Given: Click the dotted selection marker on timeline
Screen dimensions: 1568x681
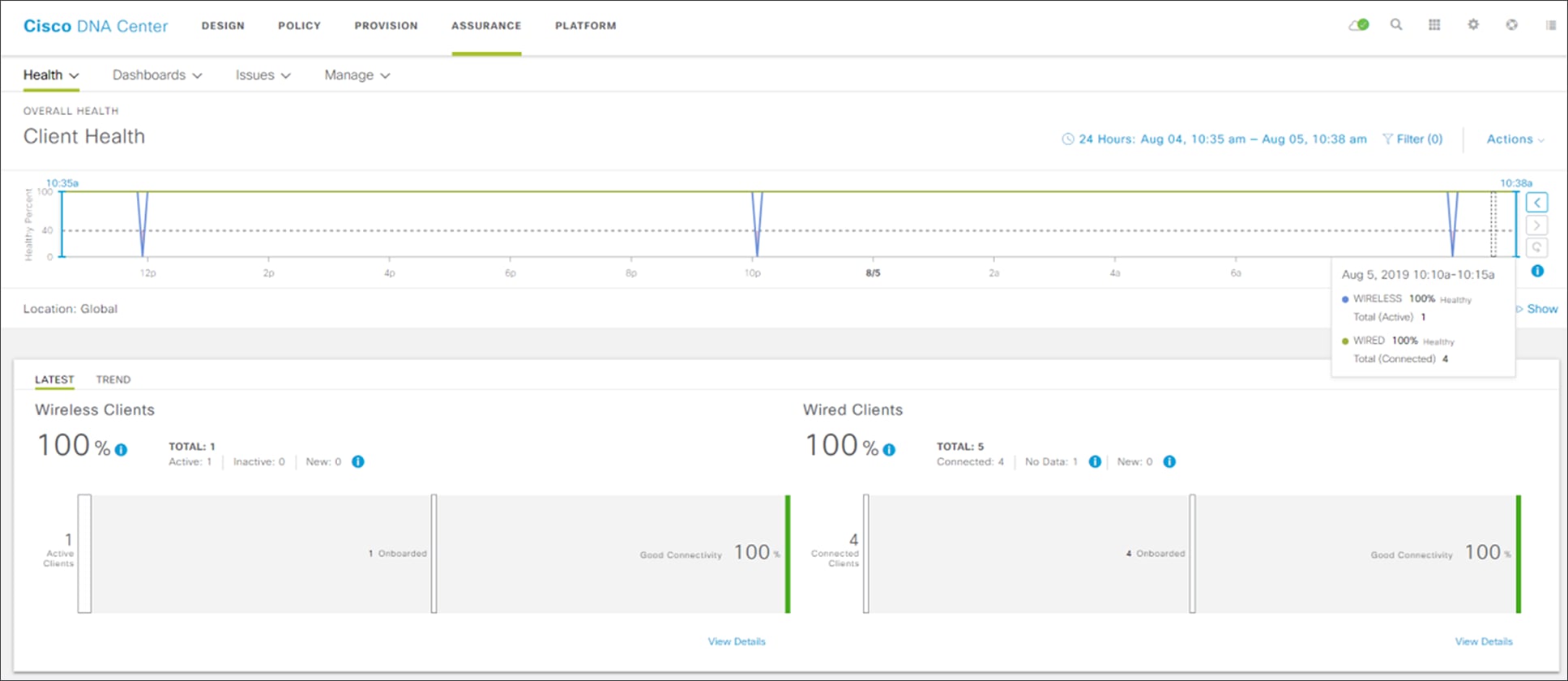Looking at the screenshot, I should click(1494, 225).
